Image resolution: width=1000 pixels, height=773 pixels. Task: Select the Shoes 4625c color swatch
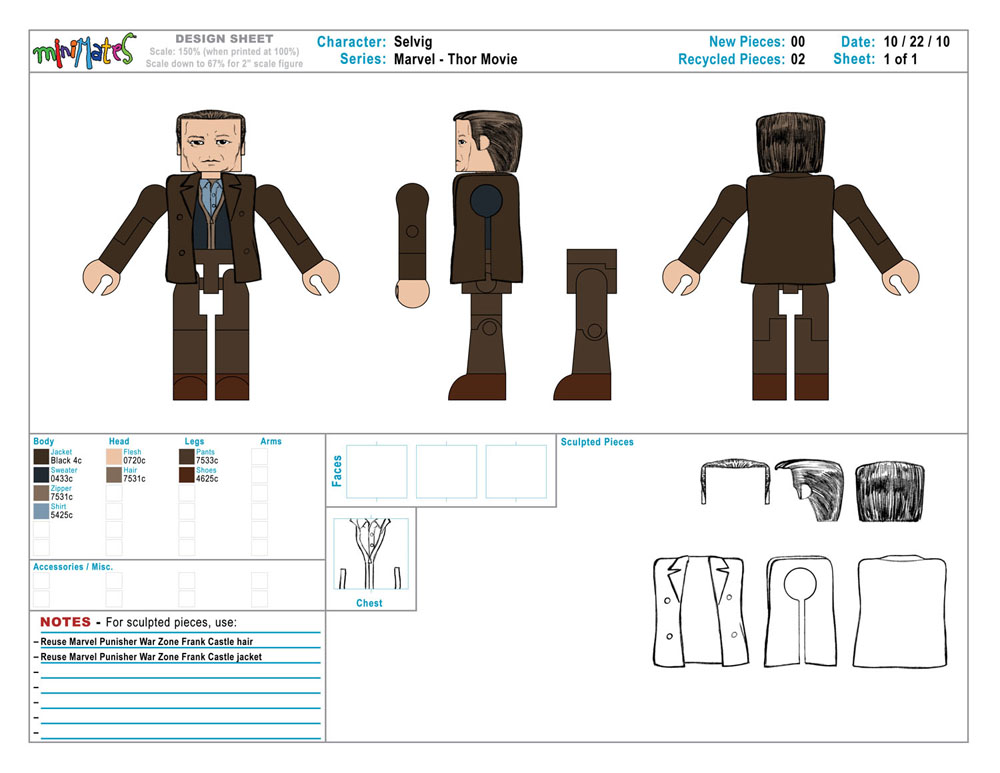pyautogui.click(x=187, y=475)
